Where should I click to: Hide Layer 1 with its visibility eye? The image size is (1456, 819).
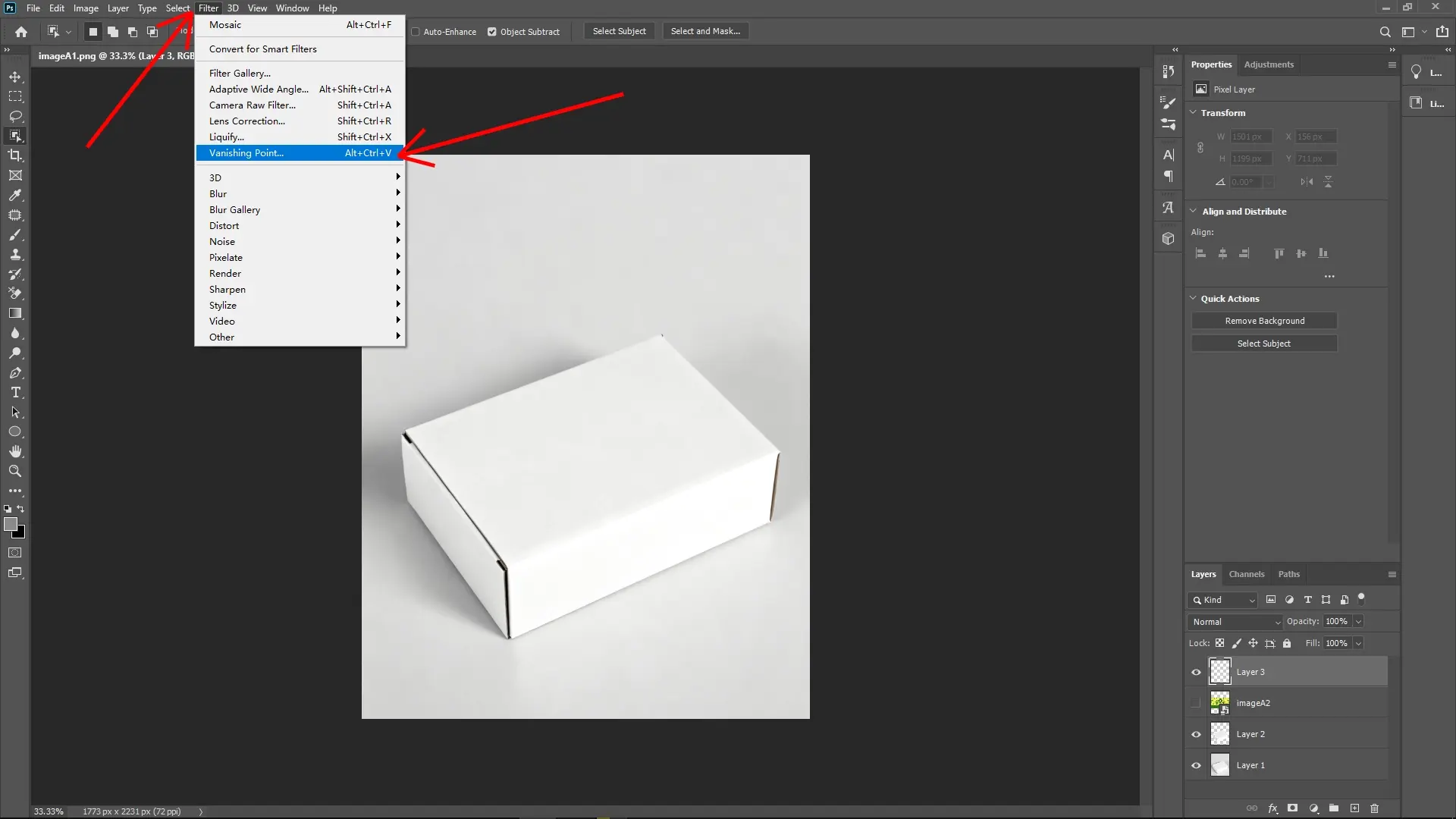click(1195, 765)
